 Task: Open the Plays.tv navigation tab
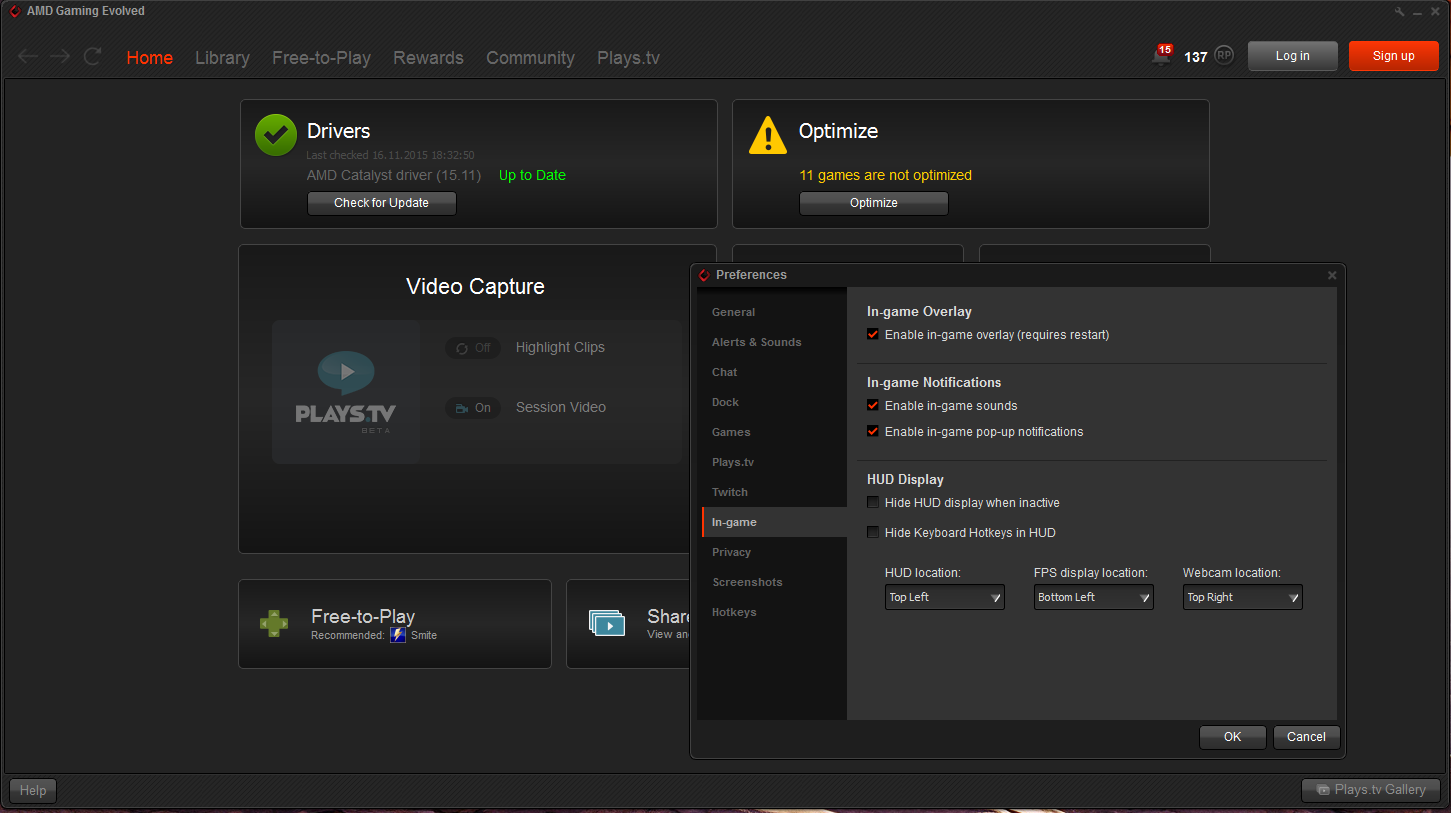[628, 58]
